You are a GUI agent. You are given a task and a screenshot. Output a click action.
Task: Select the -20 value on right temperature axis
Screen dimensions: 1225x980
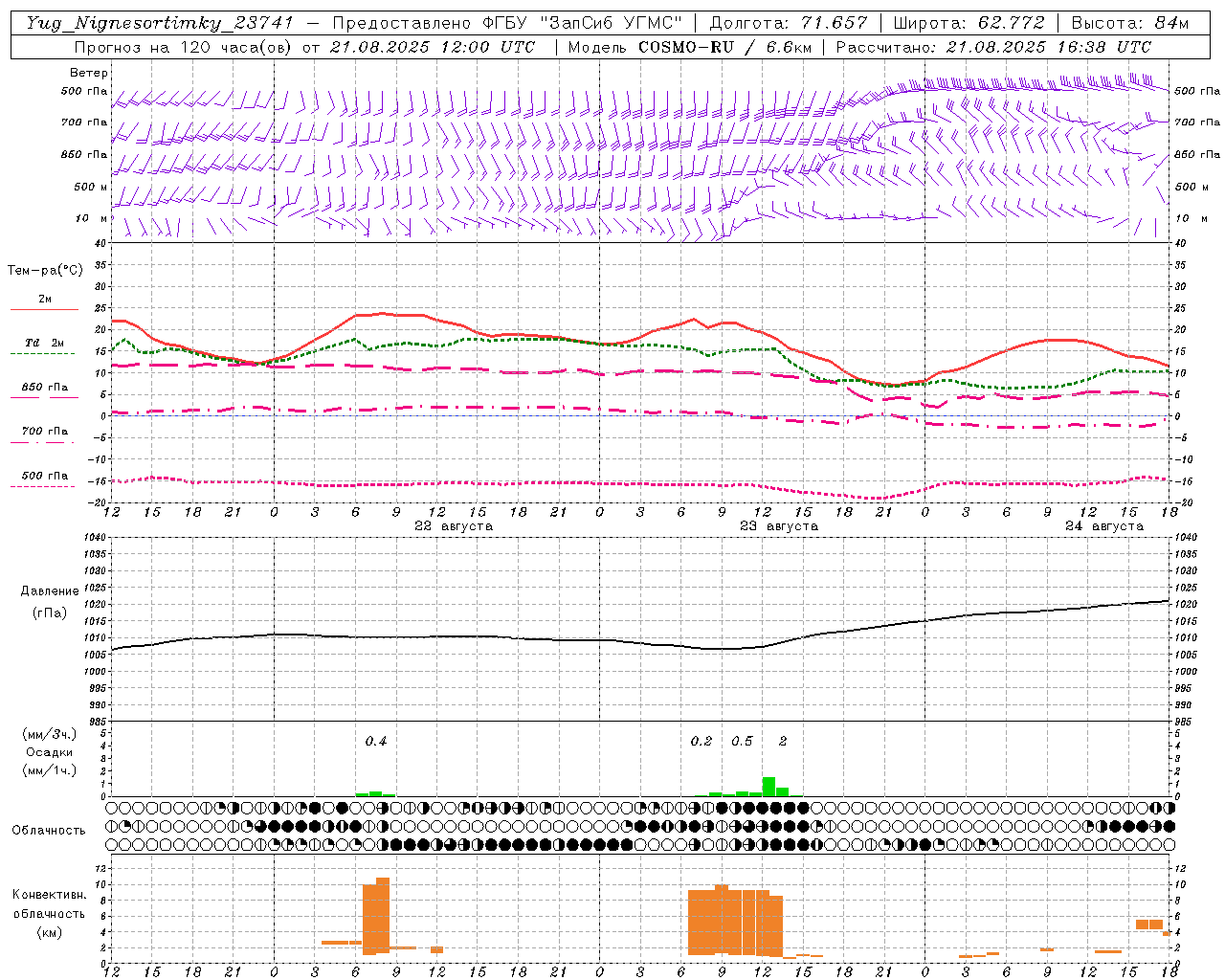click(x=1183, y=503)
